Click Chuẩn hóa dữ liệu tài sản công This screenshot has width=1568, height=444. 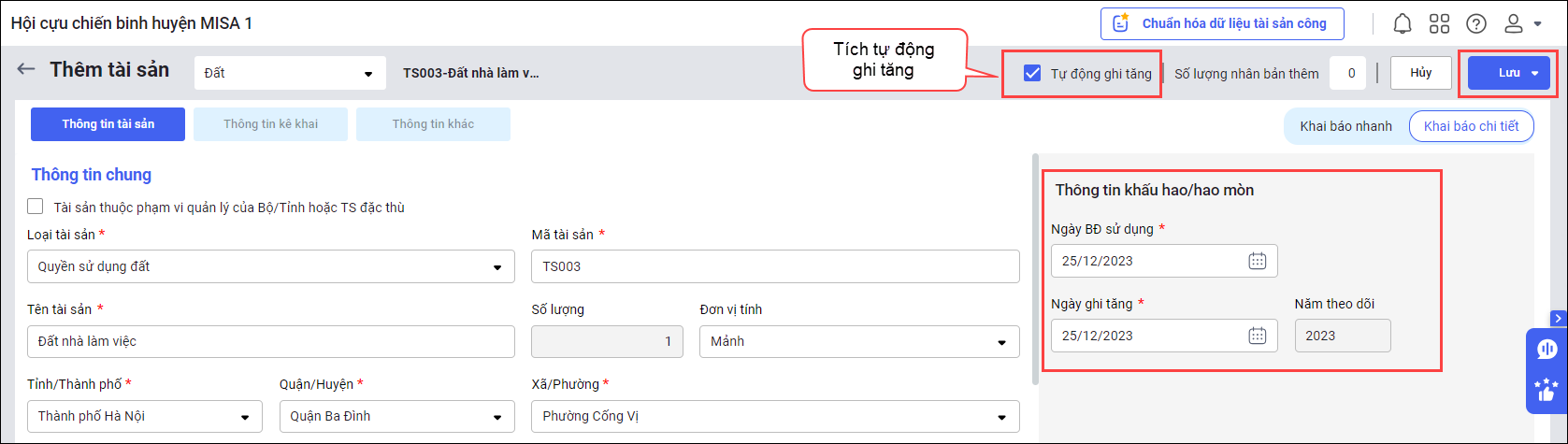tap(1222, 23)
